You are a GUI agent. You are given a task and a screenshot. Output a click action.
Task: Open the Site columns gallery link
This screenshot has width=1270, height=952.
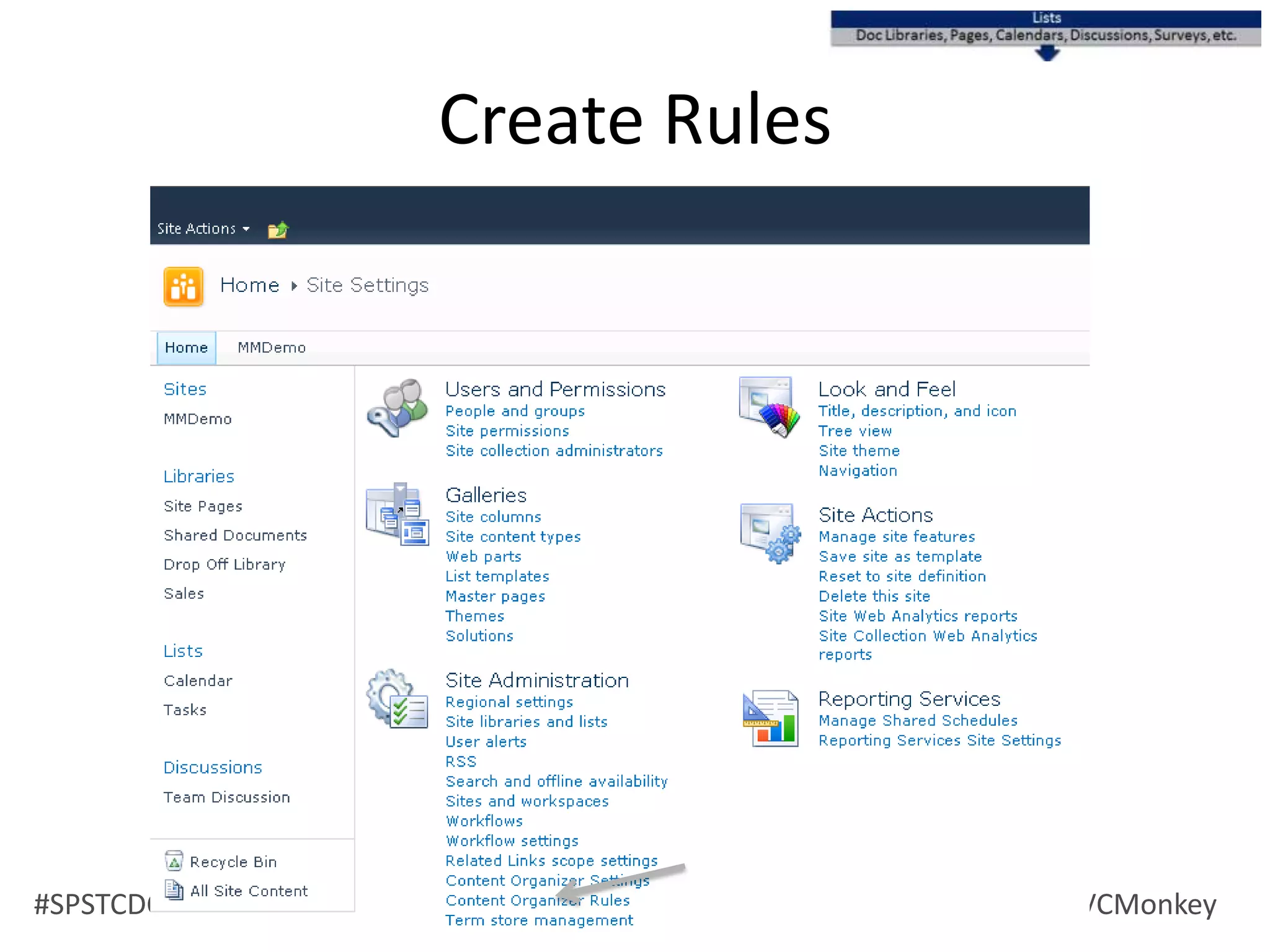click(x=493, y=517)
